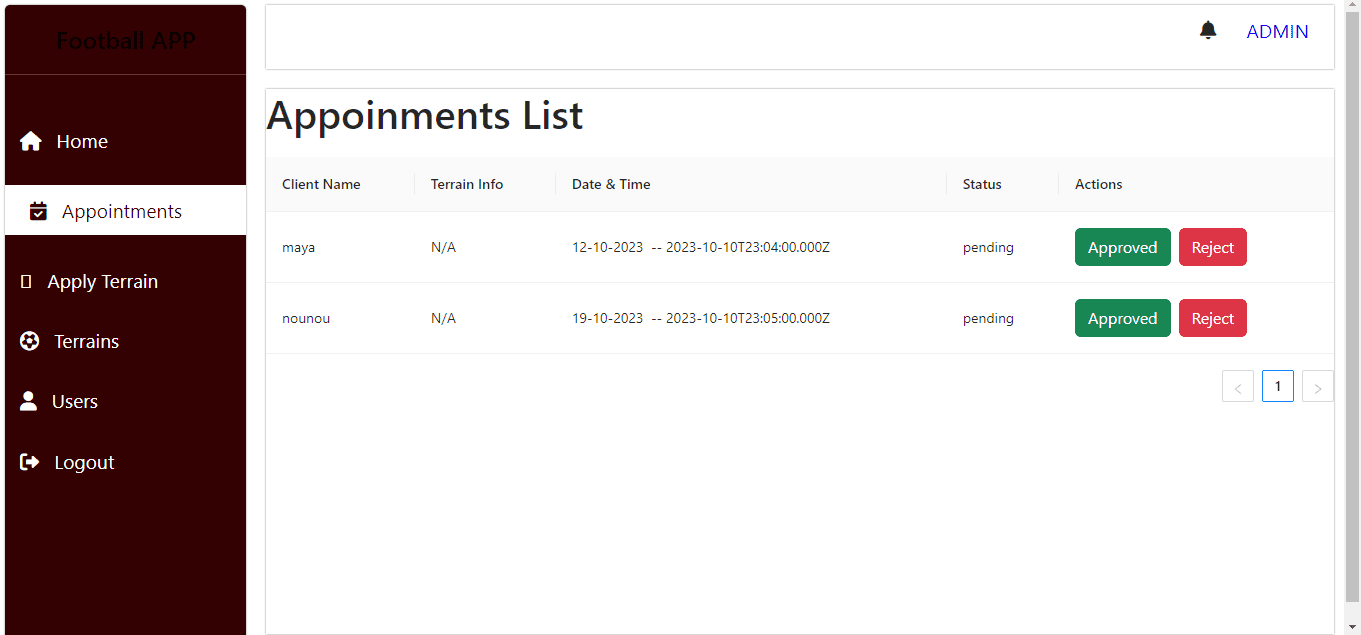
Task: Go to next page with right chevron
Action: point(1318,386)
